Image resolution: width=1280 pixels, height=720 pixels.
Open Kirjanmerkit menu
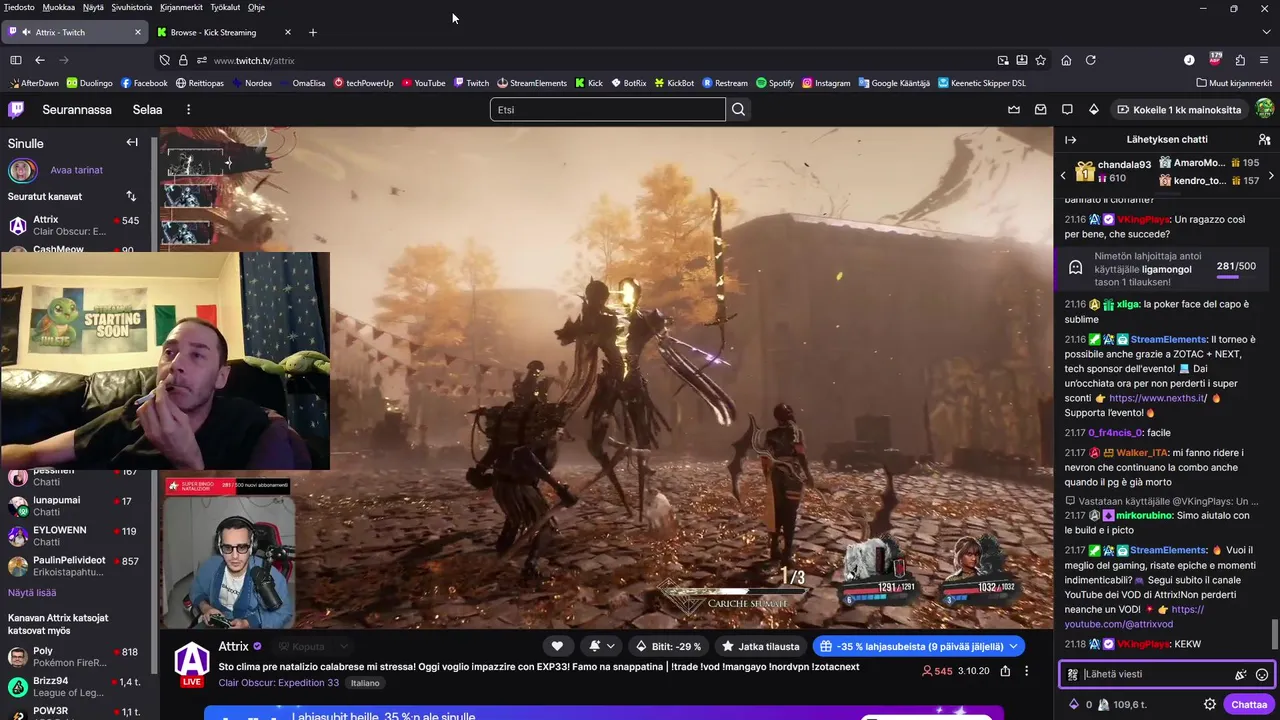(x=181, y=7)
